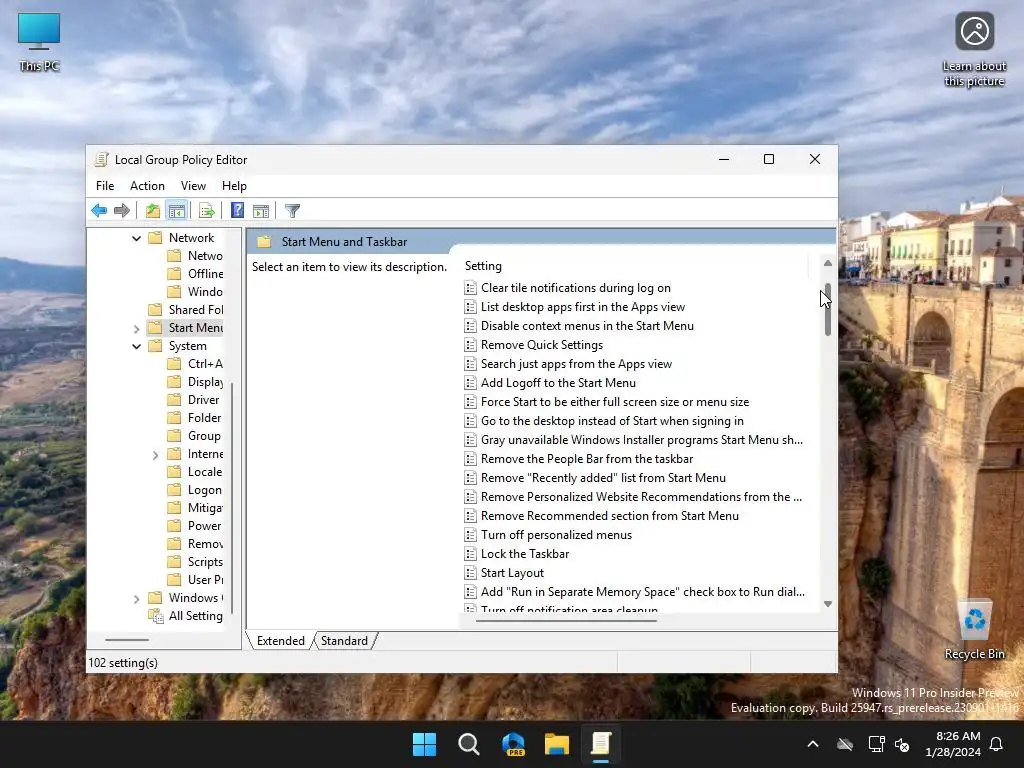Open the Recycle Bin desktop icon

(x=974, y=631)
